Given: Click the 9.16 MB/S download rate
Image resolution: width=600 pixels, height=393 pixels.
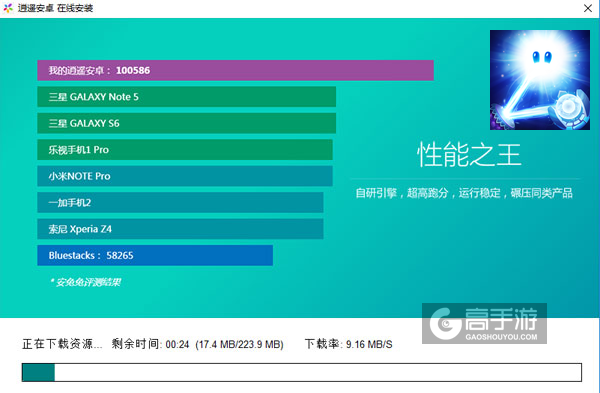Looking at the screenshot, I should click(369, 345).
